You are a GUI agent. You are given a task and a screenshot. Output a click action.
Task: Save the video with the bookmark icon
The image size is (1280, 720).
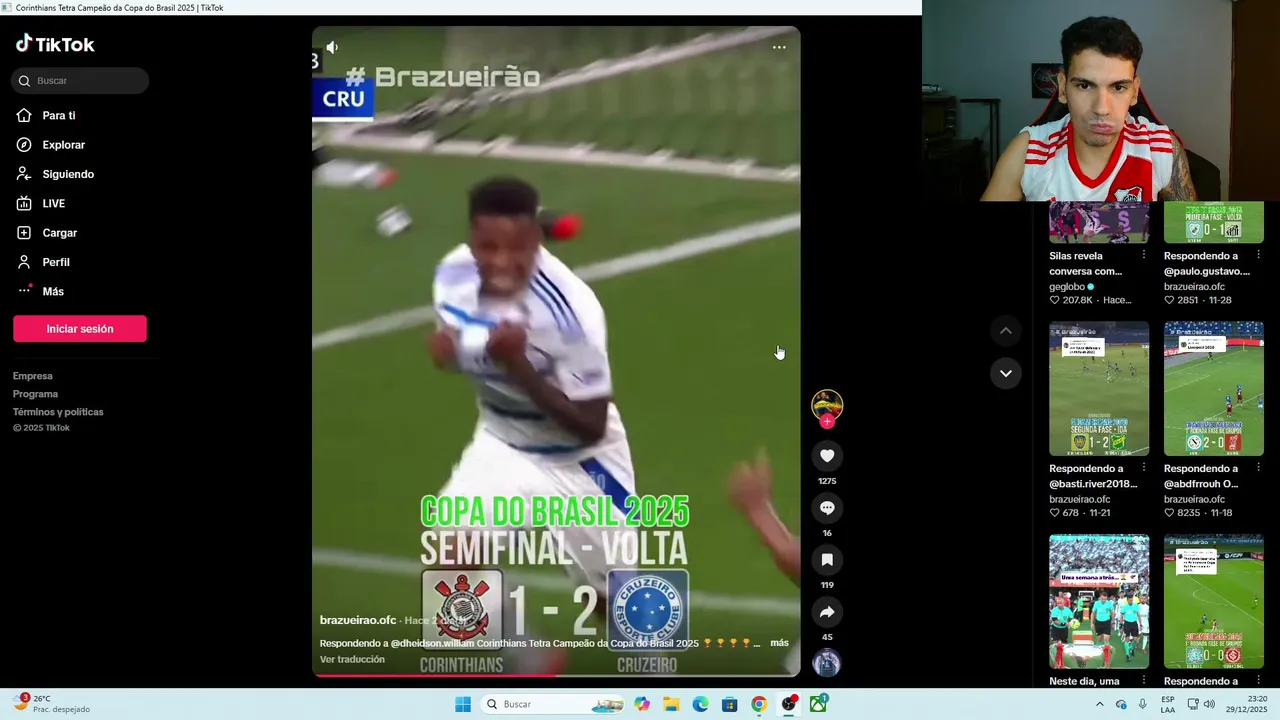(x=827, y=560)
